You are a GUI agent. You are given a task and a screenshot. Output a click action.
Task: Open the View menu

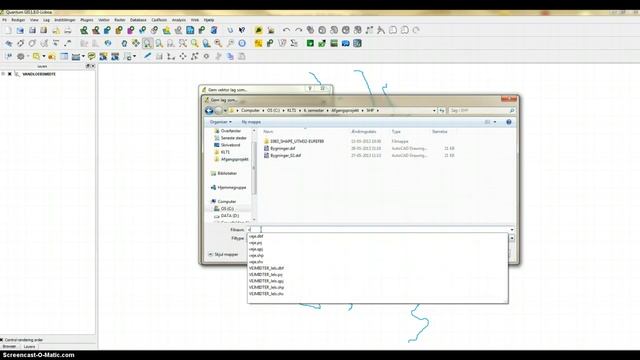(x=34, y=20)
